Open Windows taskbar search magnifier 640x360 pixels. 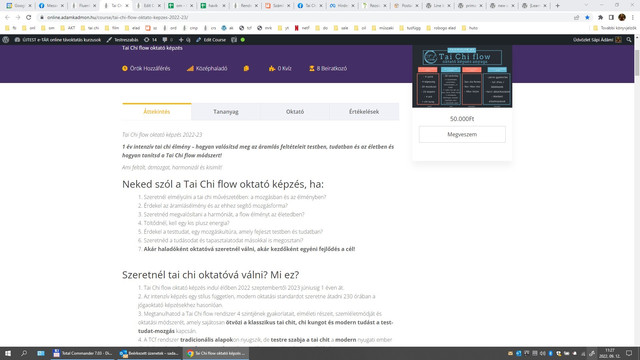coord(24,353)
